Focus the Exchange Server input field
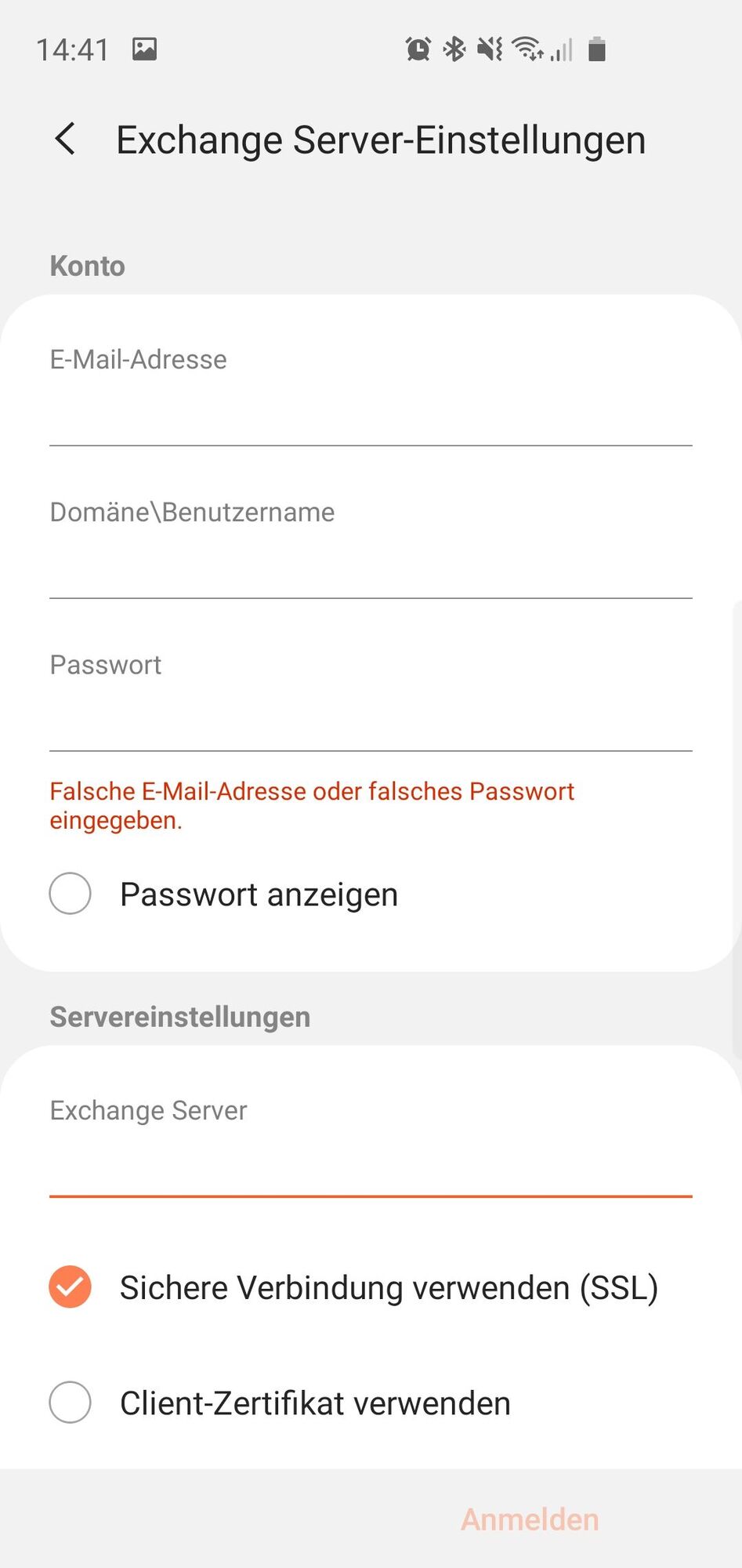The image size is (742, 1568). point(371,1167)
